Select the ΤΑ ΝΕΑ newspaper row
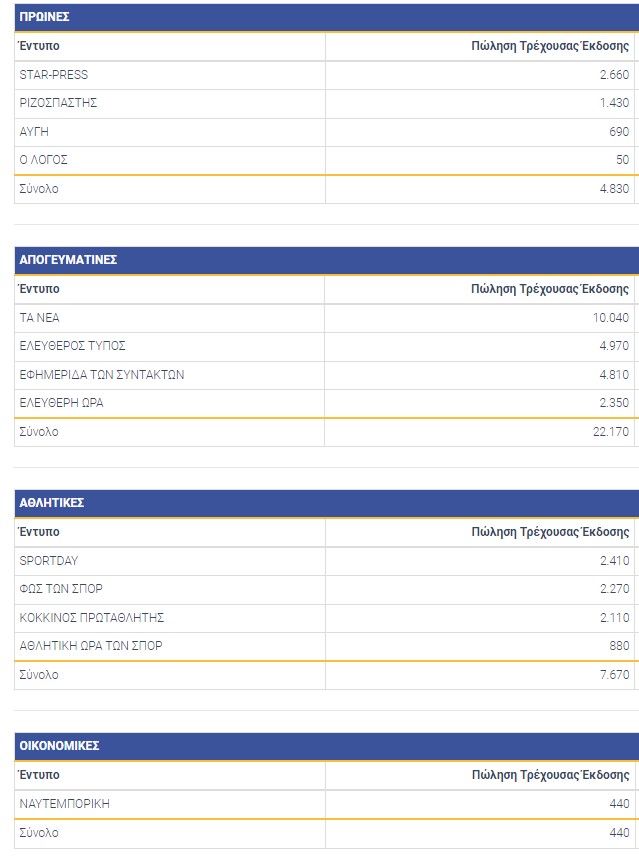Image resolution: width=639 pixels, height=861 pixels. (x=41, y=318)
